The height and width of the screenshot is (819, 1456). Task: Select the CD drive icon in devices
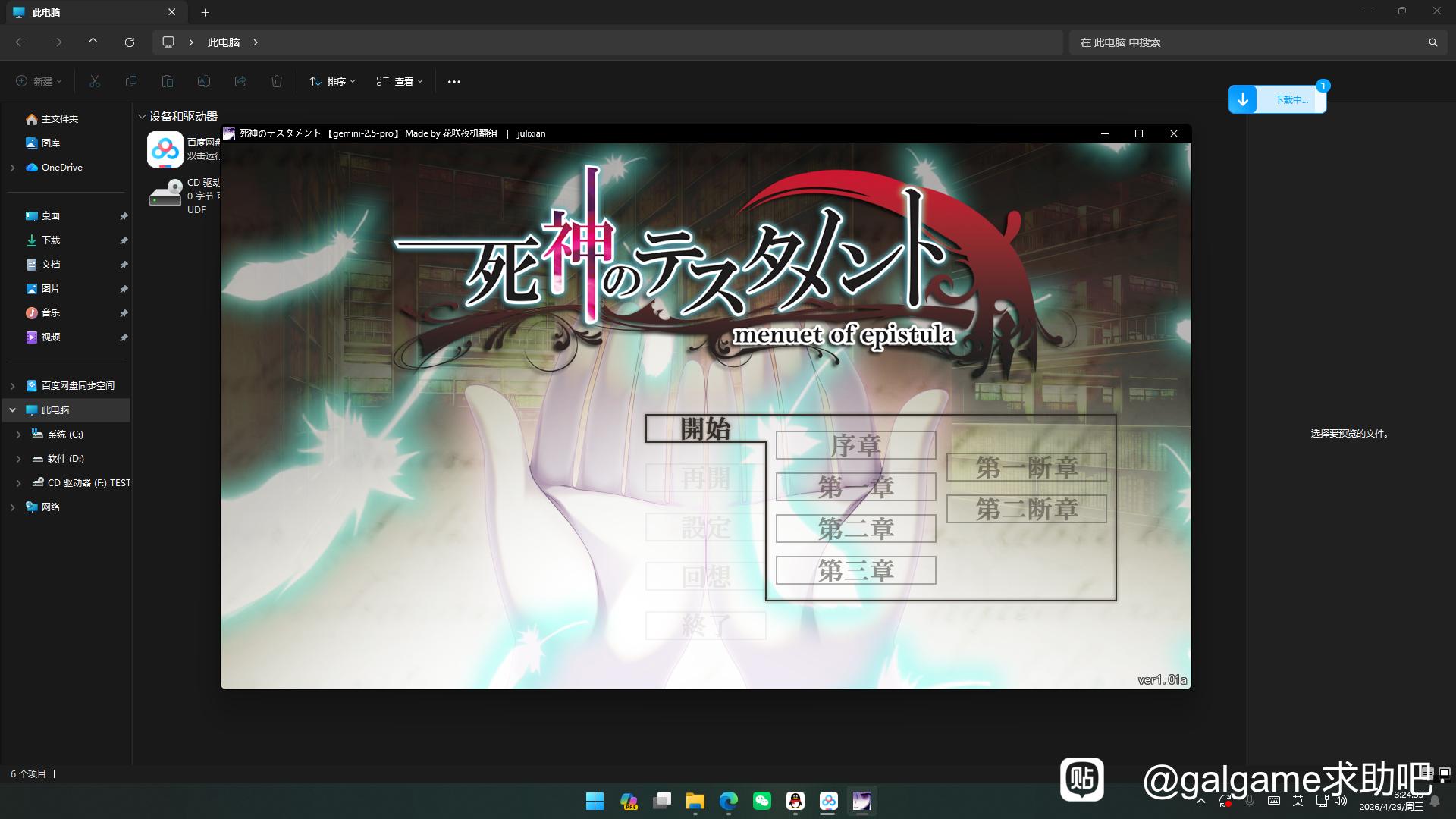click(x=165, y=193)
